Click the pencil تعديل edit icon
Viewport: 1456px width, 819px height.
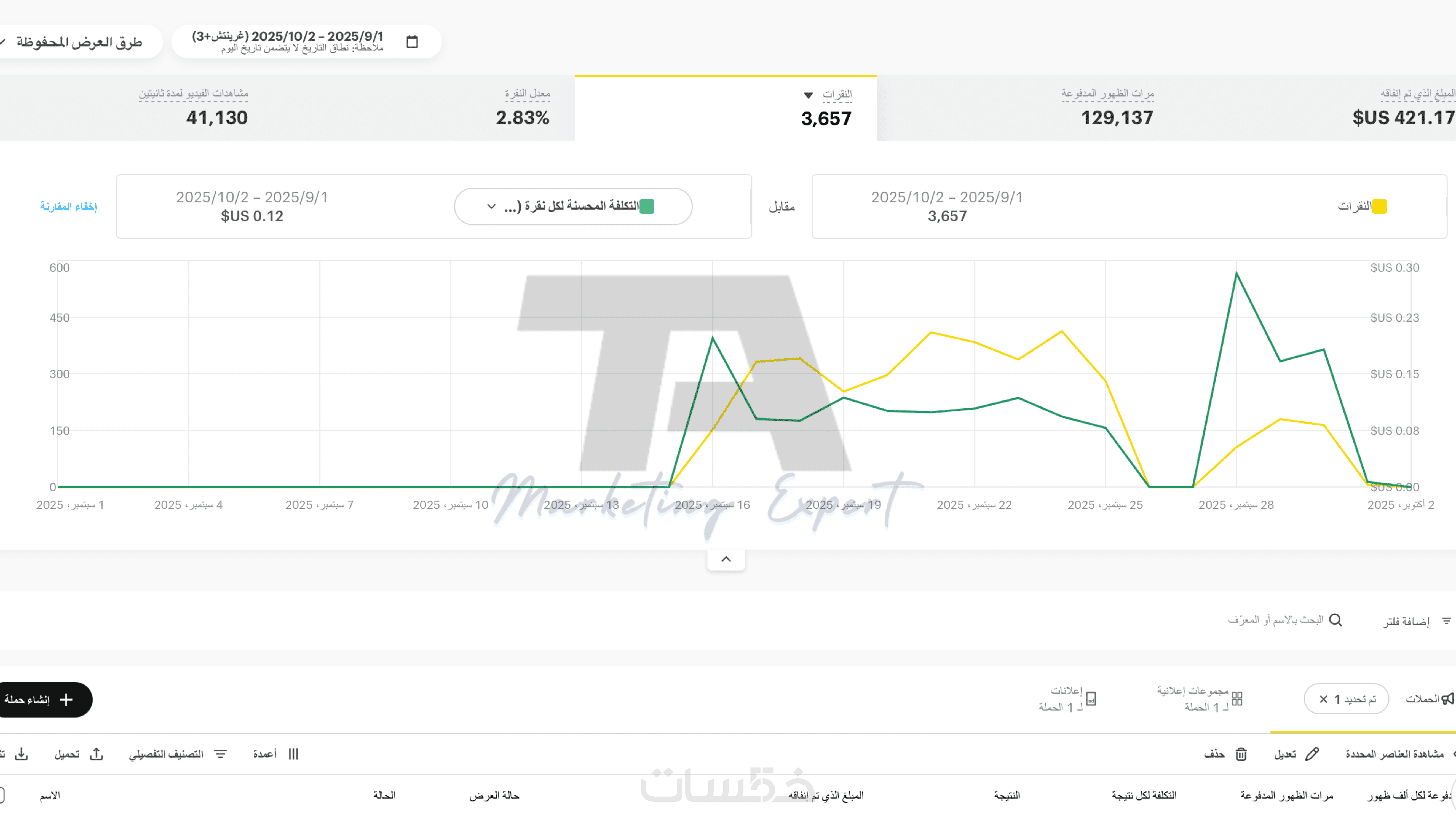pos(1312,754)
